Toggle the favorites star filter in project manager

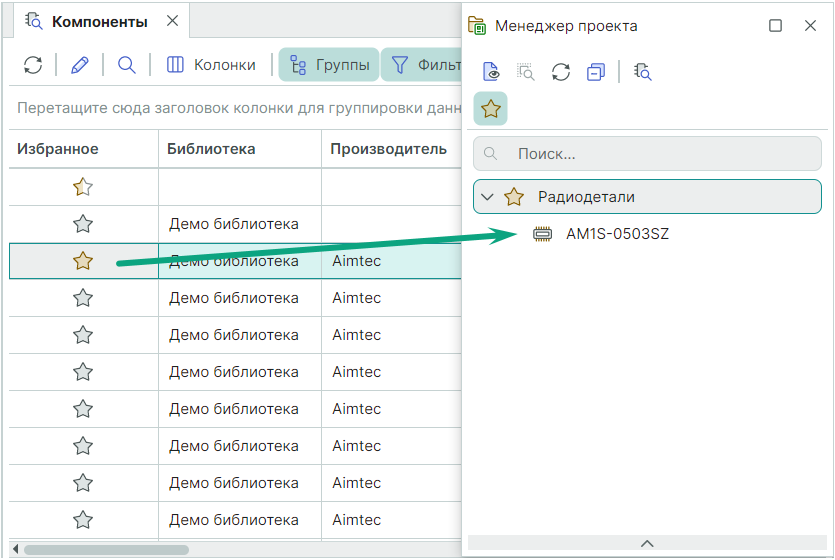coord(491,108)
